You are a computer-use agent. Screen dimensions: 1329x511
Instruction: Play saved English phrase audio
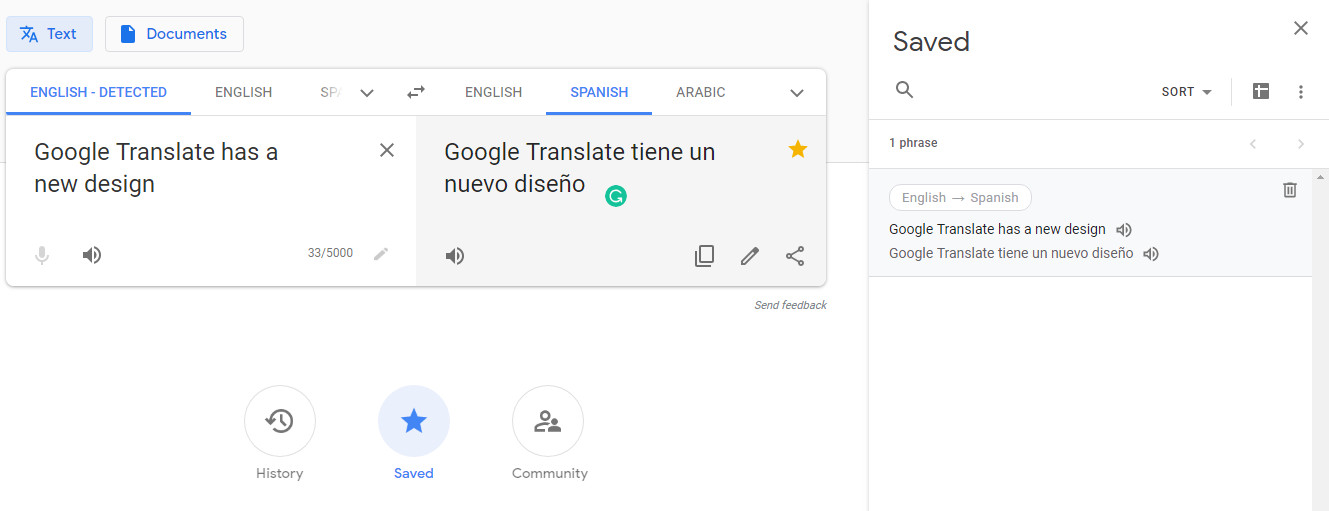pyautogui.click(x=1124, y=230)
